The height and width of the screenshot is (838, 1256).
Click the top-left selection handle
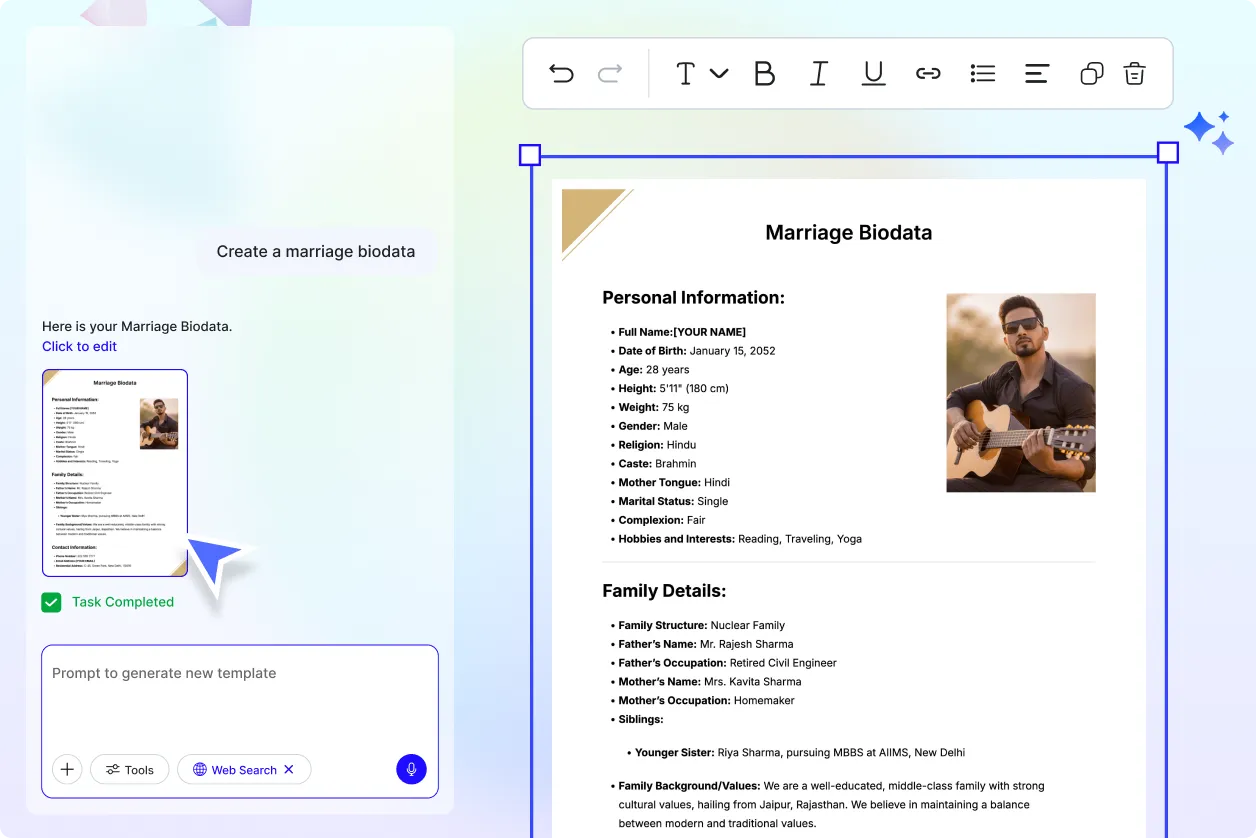530,154
